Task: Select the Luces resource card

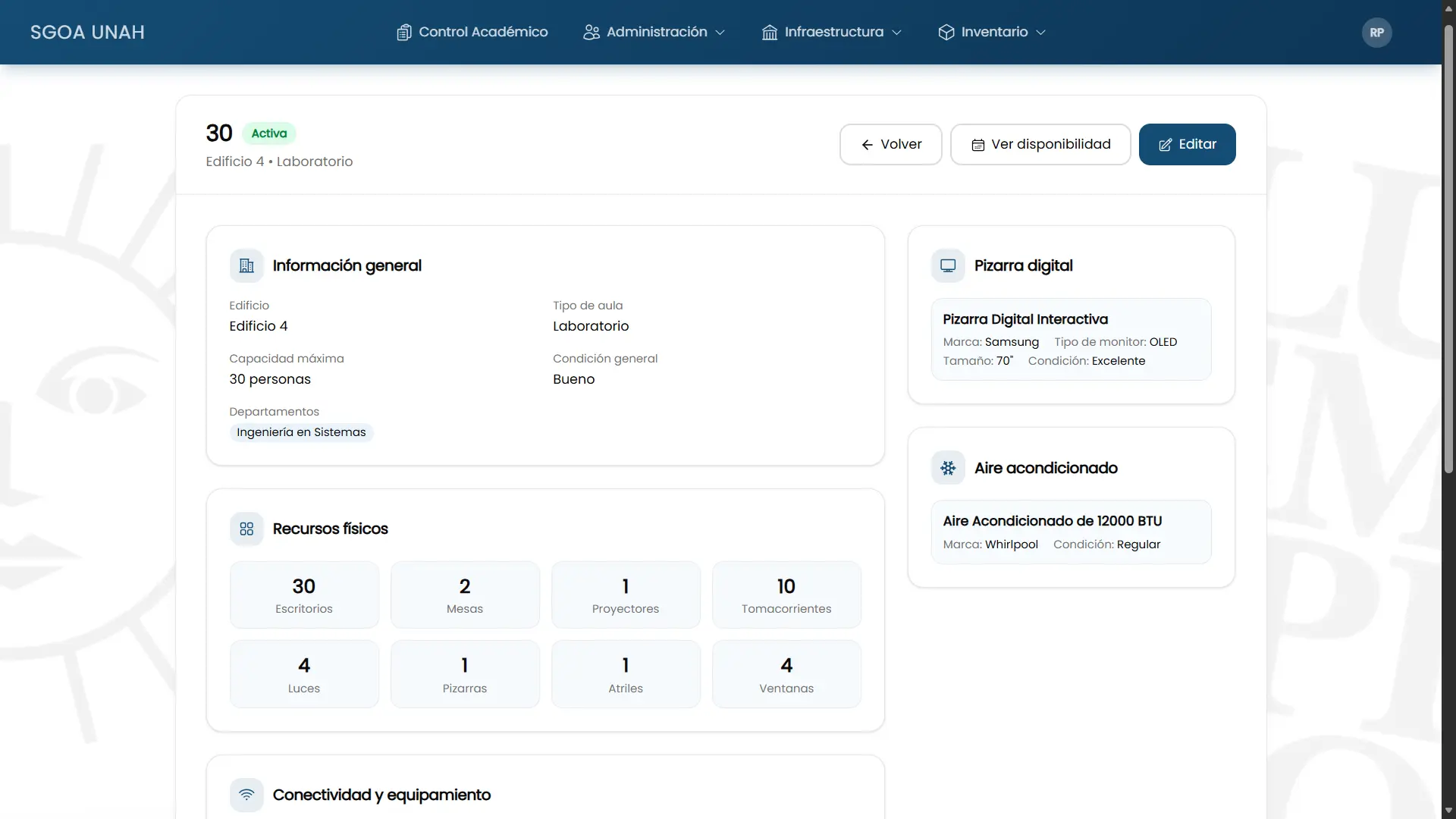Action: click(x=304, y=674)
